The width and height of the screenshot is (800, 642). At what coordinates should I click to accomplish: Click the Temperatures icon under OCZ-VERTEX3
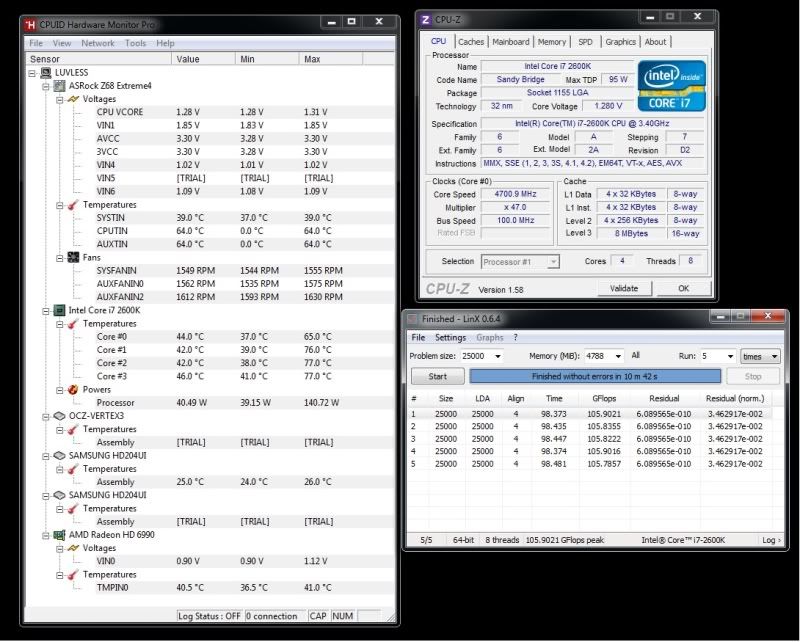(73, 429)
